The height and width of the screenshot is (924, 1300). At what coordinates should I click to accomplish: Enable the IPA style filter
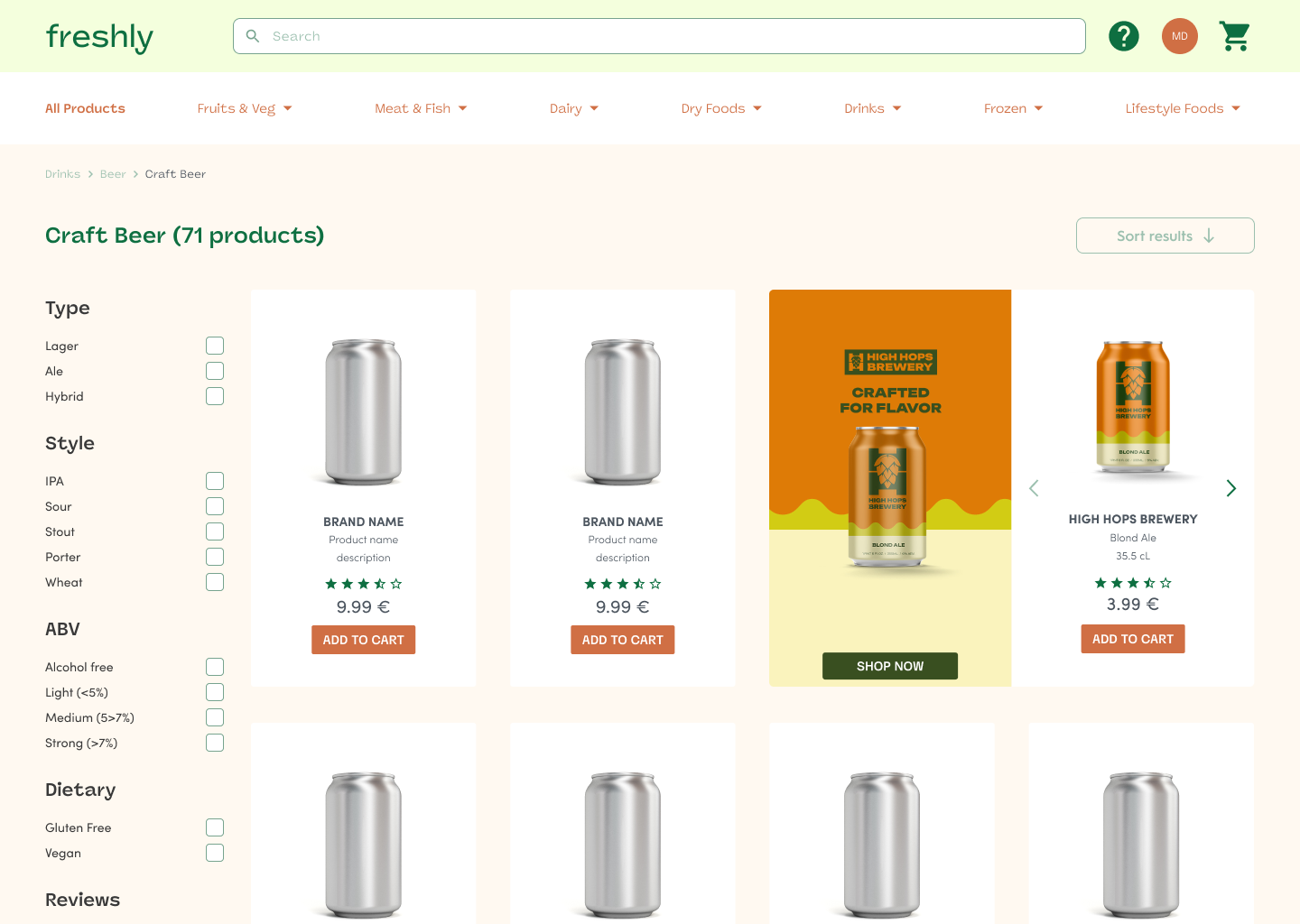215,481
